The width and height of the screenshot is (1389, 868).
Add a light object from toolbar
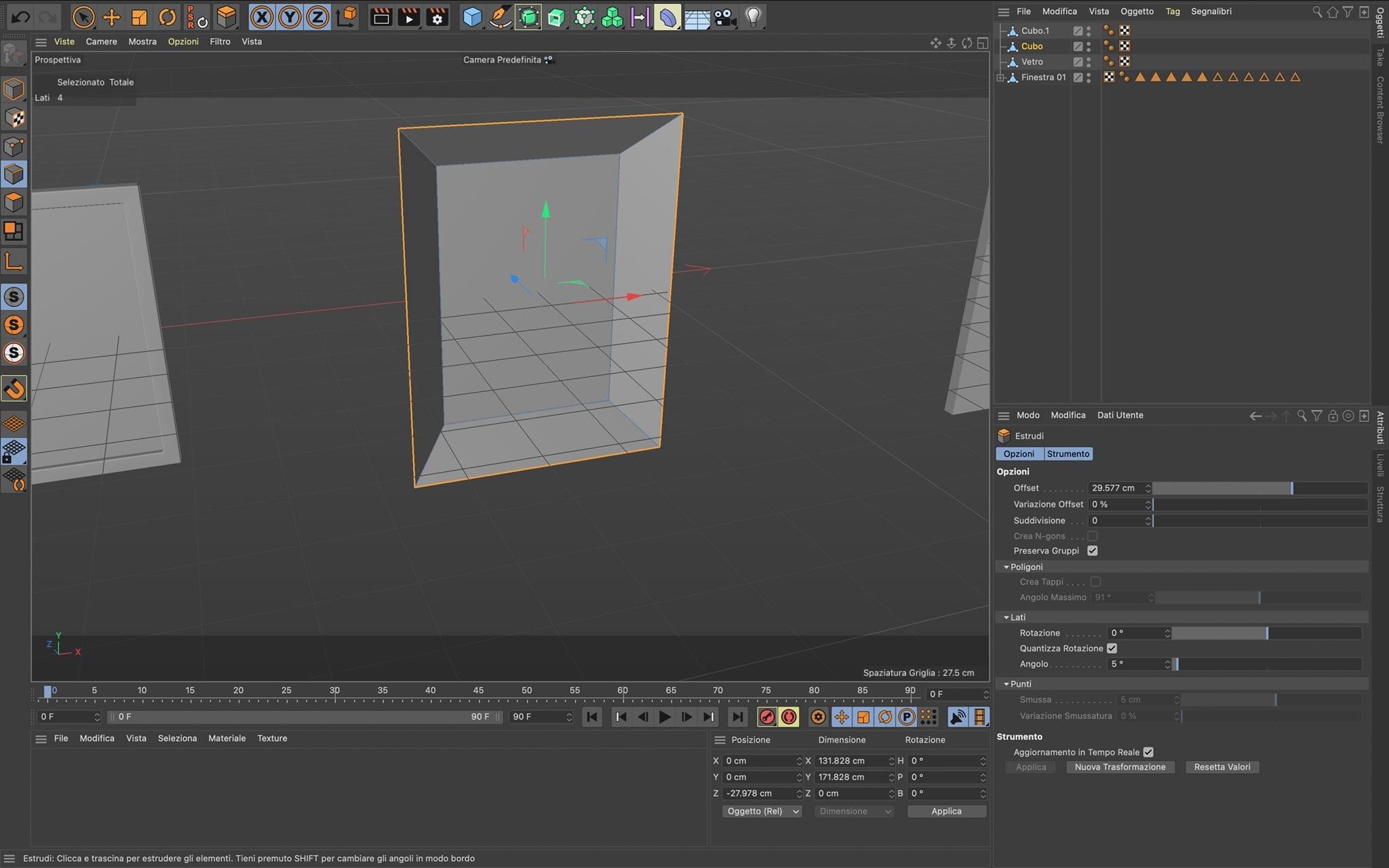point(753,17)
